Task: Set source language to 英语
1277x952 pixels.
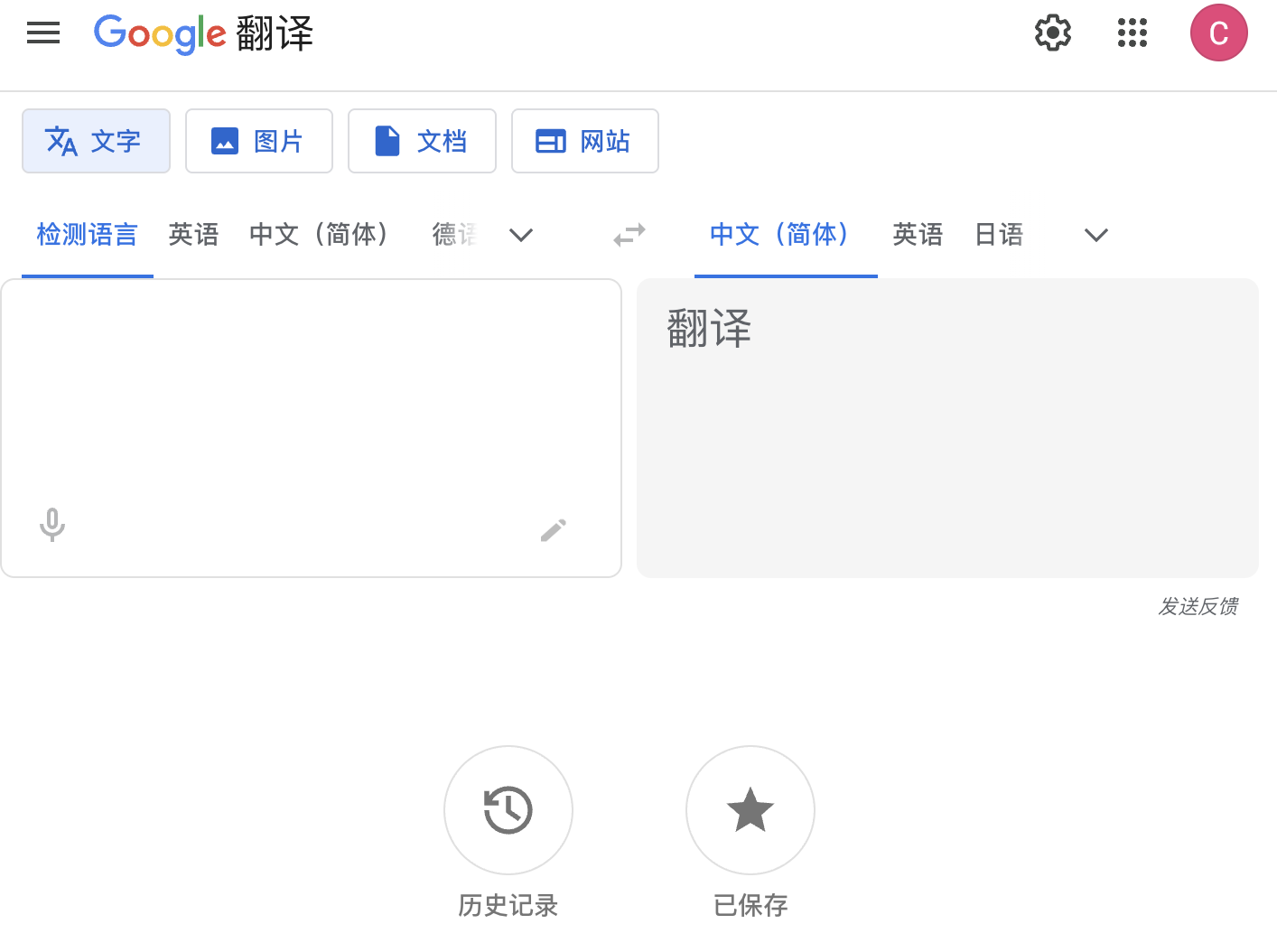Action: 193,235
